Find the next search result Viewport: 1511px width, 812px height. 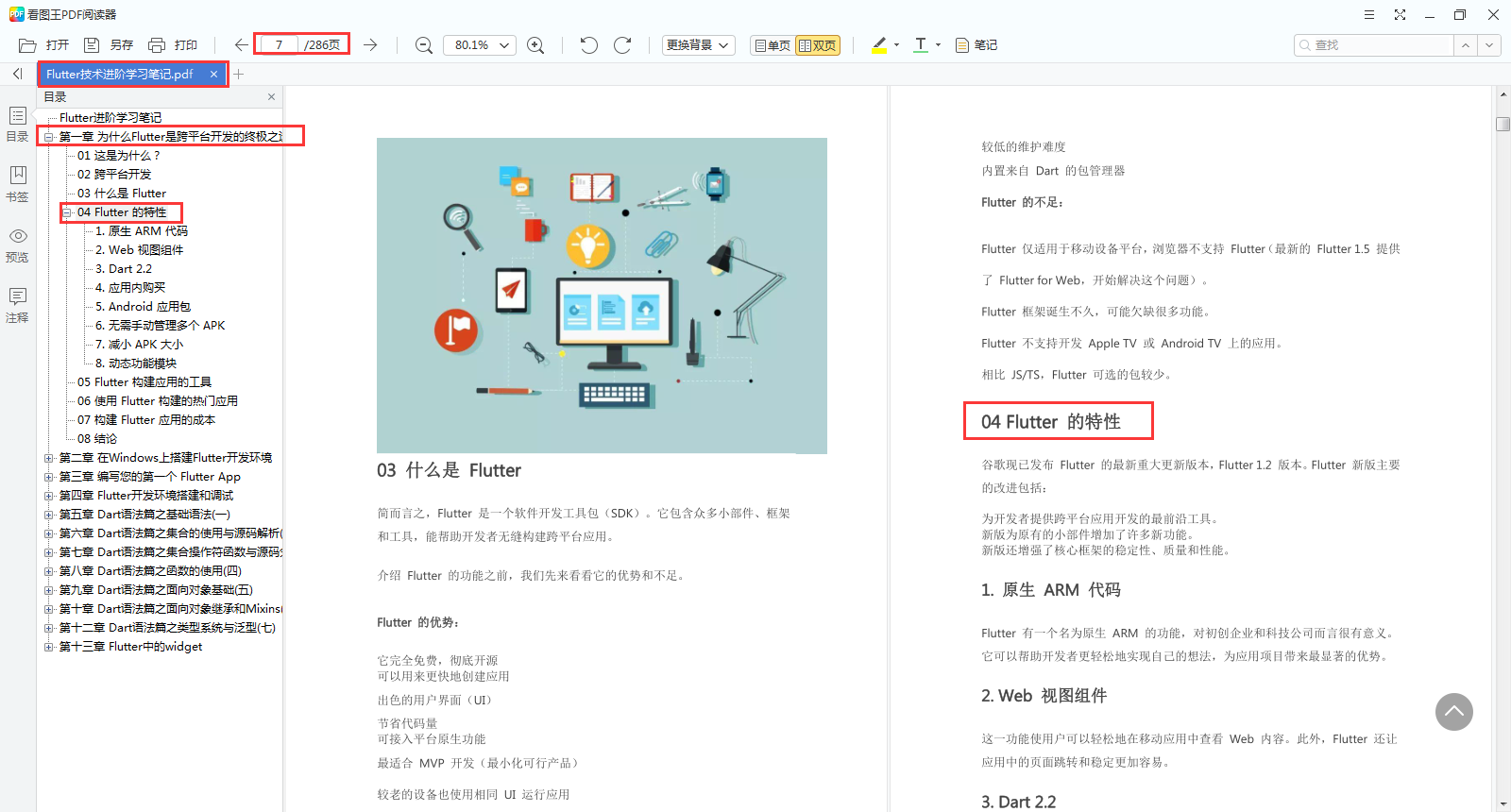(x=1489, y=45)
